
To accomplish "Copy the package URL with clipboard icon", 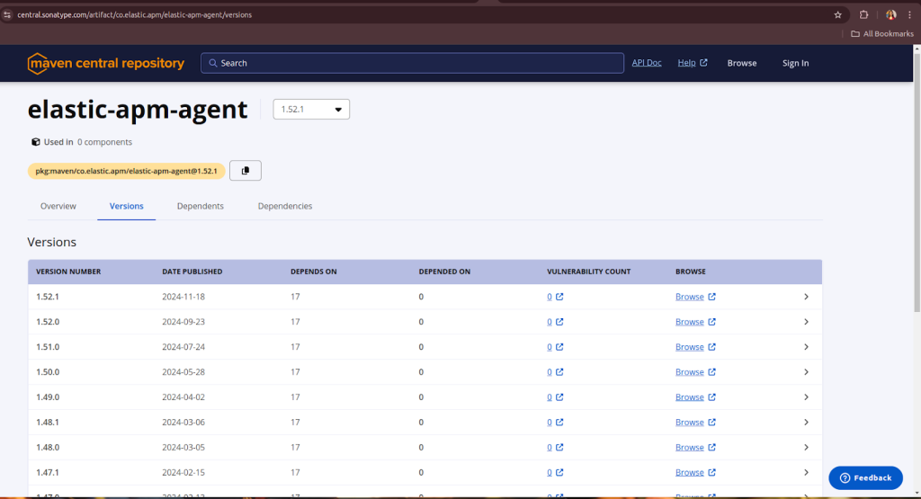I will click(x=245, y=171).
